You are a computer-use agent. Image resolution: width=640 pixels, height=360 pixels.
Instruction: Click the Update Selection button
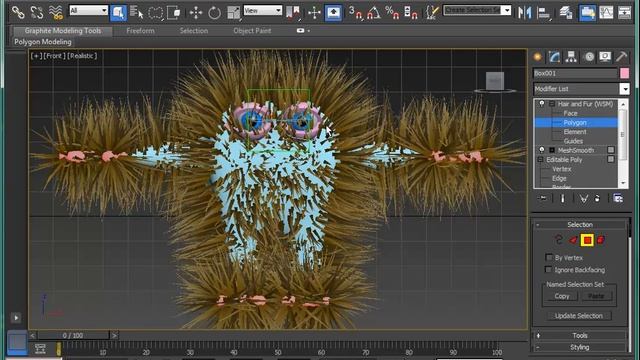pyautogui.click(x=579, y=316)
